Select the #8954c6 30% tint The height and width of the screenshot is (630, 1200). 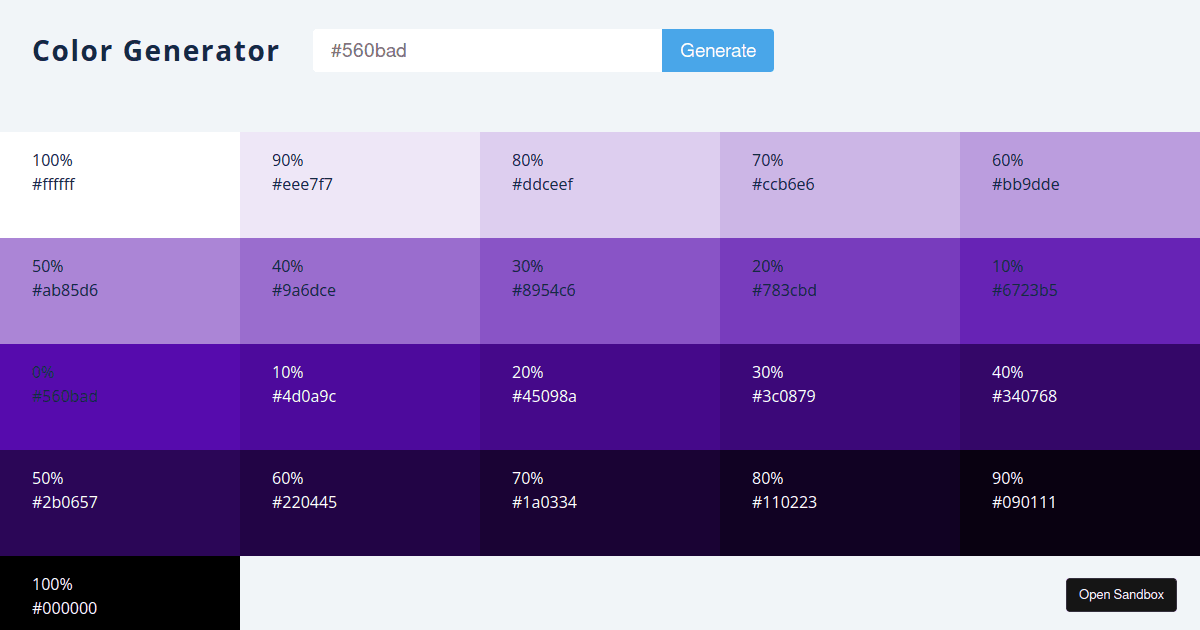pyautogui.click(x=600, y=290)
